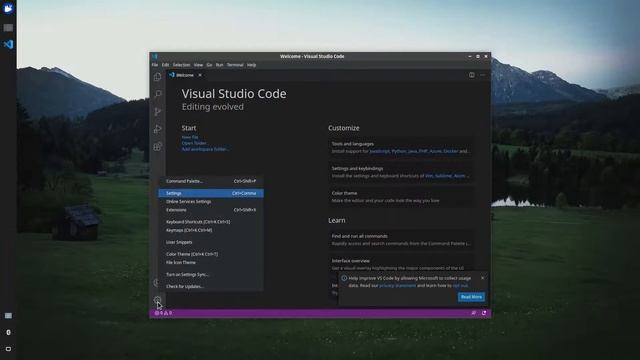The height and width of the screenshot is (360, 640).
Task: Open the Selection menu
Action: click(x=181, y=65)
